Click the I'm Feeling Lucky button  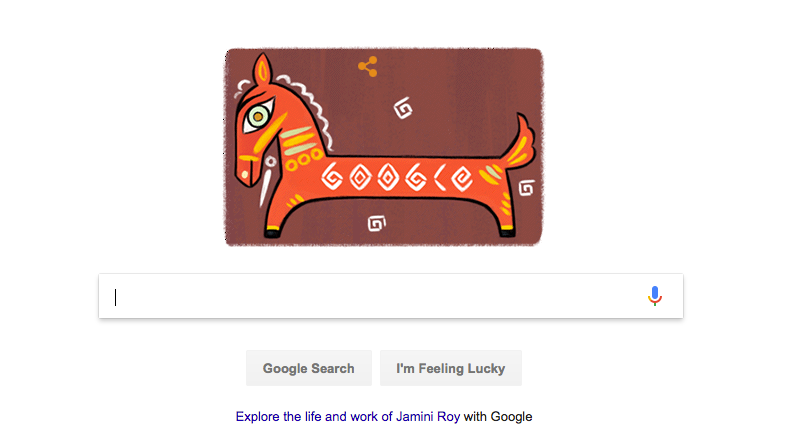click(x=451, y=368)
